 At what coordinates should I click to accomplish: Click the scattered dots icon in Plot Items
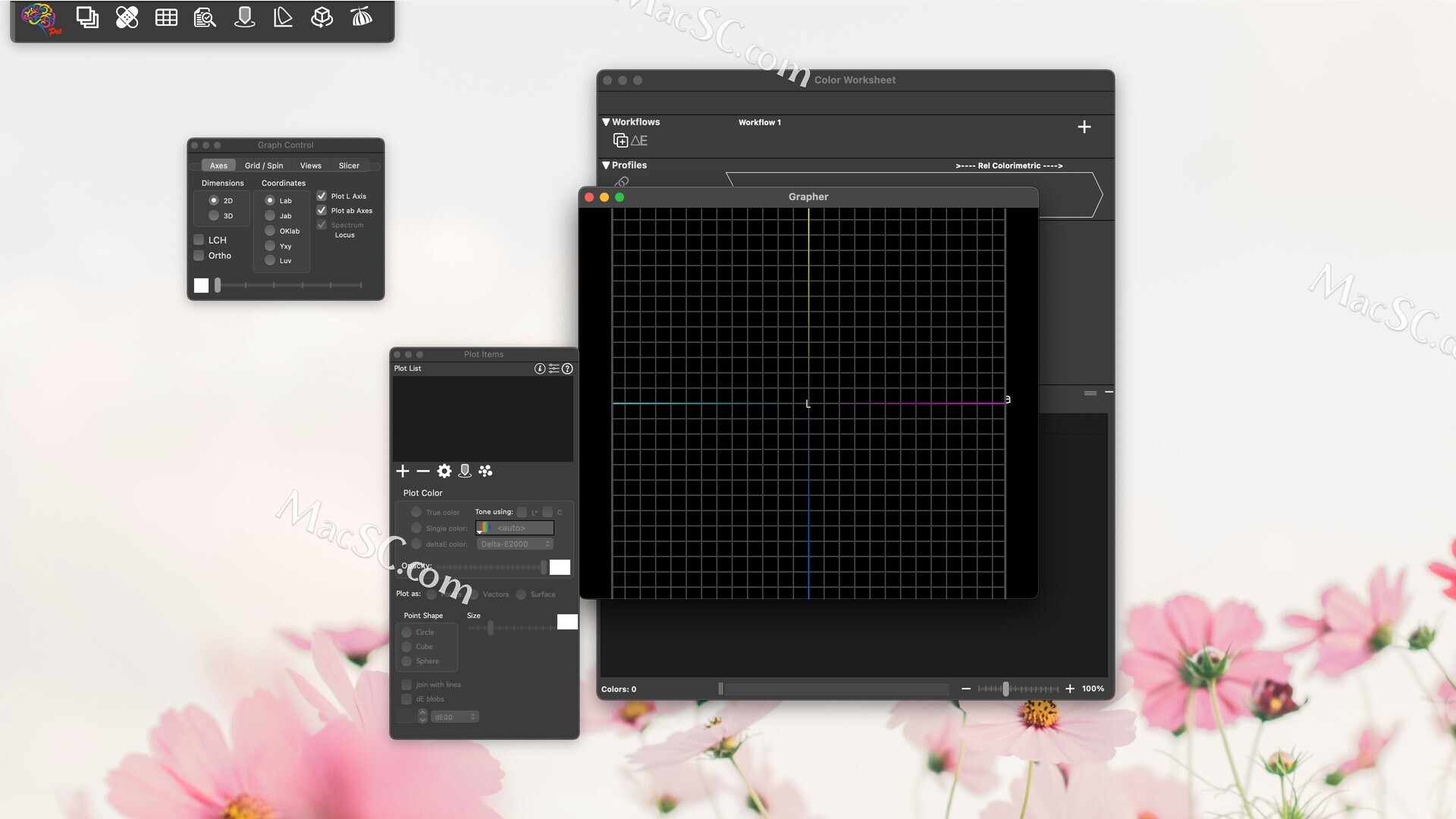pyautogui.click(x=485, y=471)
